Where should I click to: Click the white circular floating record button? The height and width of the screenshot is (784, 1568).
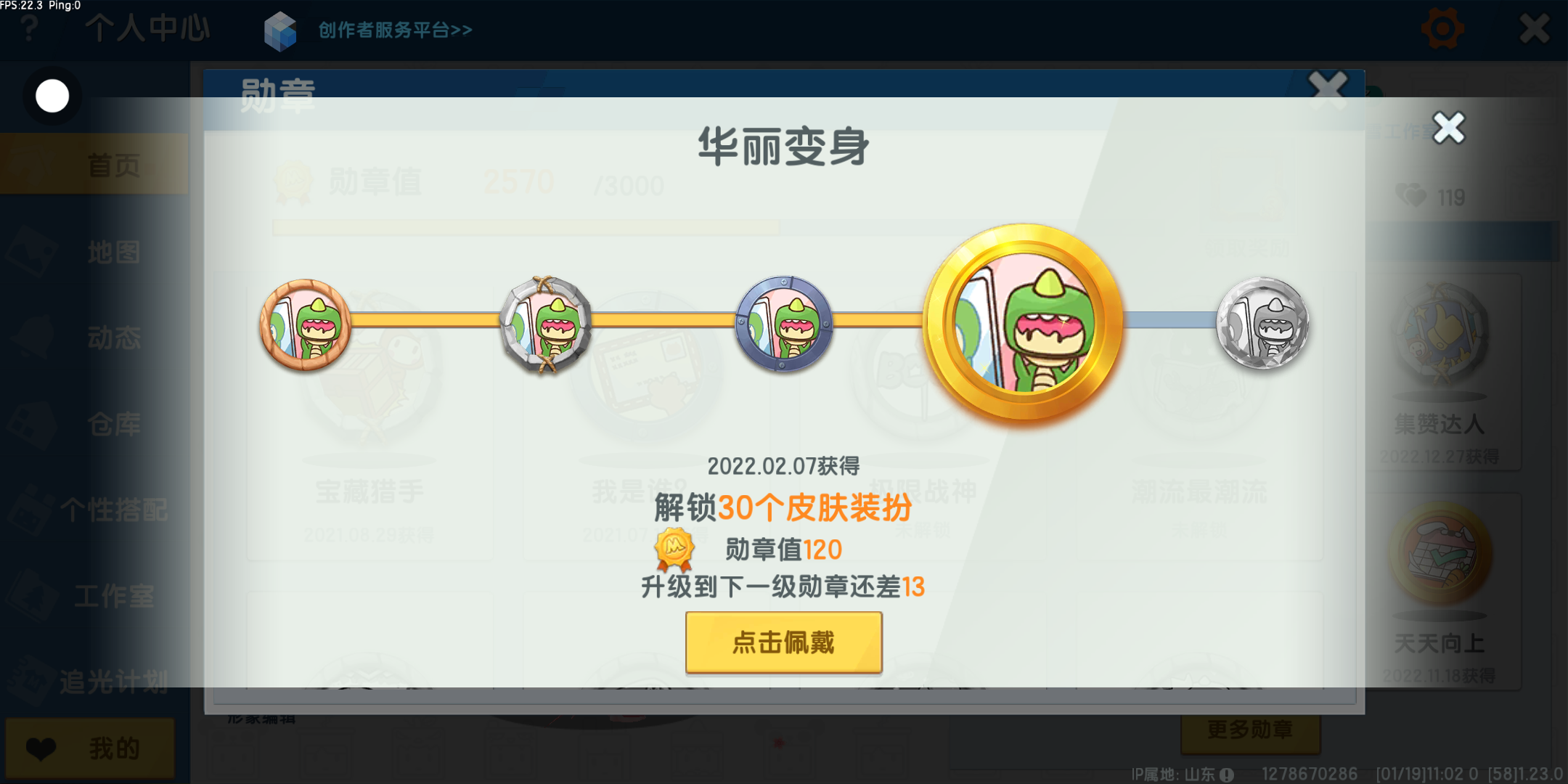52,96
